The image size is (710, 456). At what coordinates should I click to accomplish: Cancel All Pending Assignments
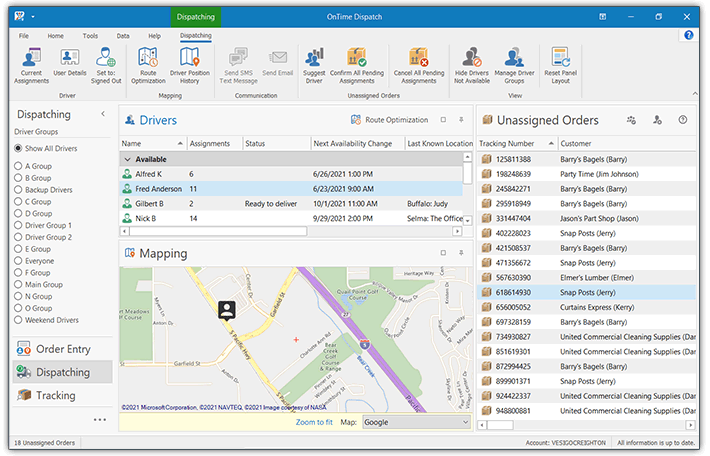419,66
